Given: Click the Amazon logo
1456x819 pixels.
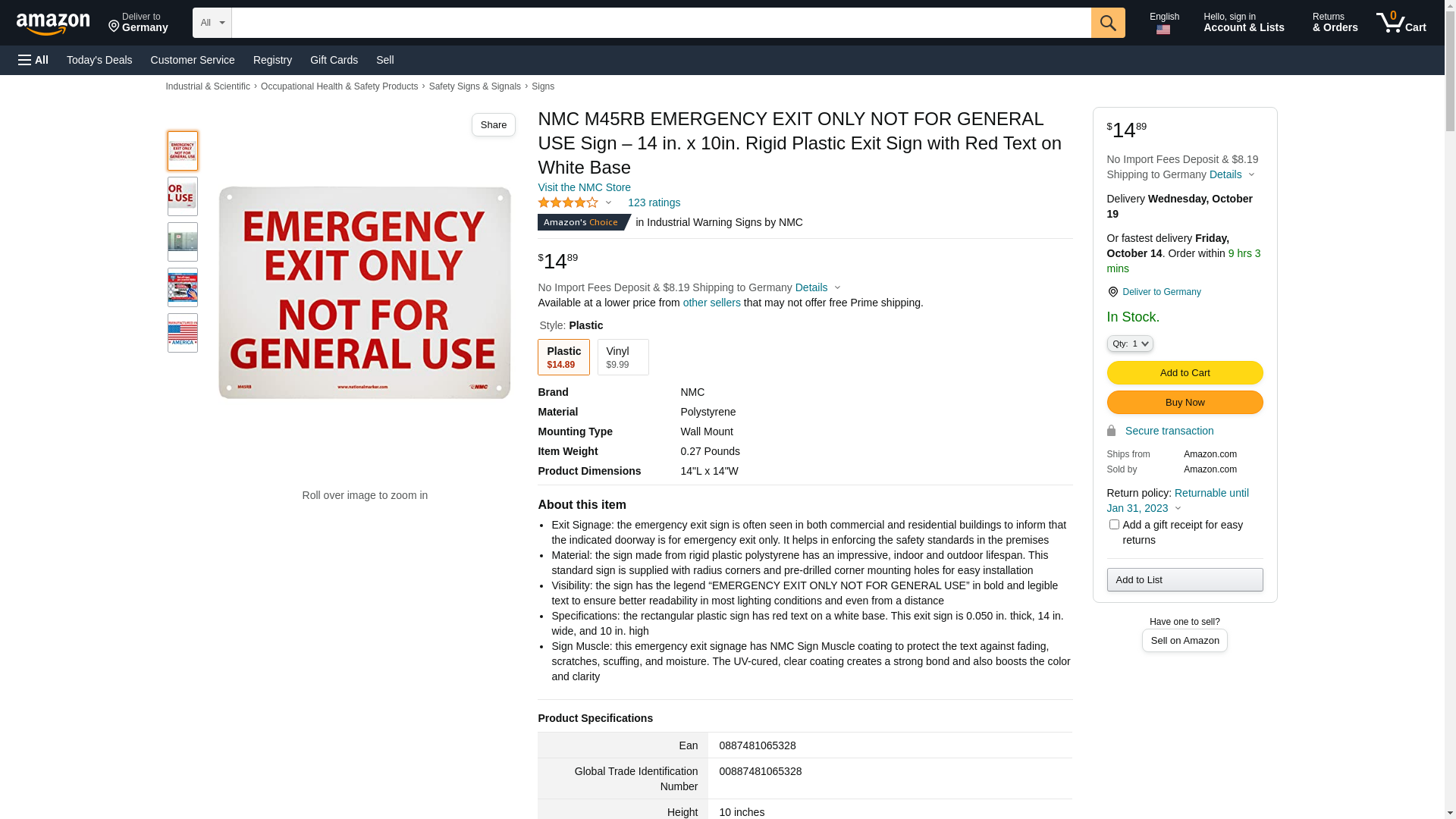Looking at the screenshot, I should 53,24.
